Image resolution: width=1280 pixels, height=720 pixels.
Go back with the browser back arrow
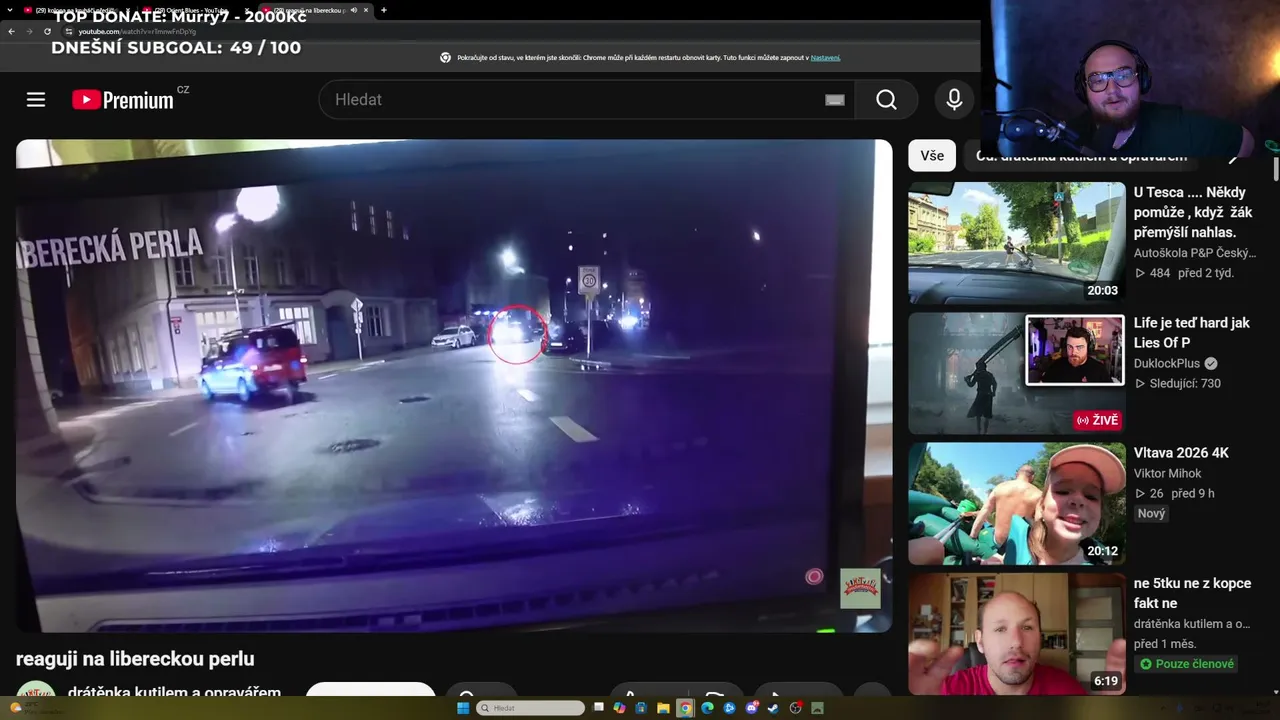pos(11,31)
